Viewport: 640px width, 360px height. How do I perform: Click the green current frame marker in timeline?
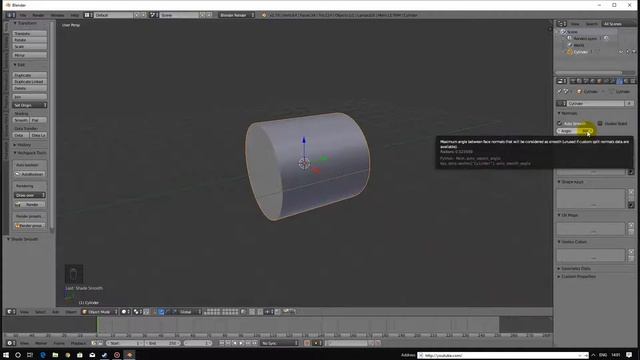pyautogui.click(x=98, y=325)
